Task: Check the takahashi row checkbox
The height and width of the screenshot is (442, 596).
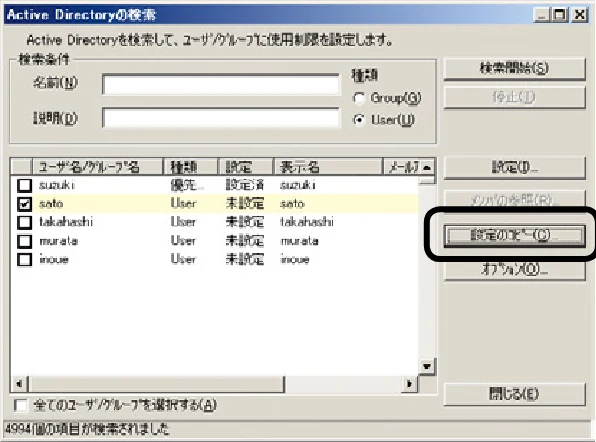Action: coord(25,222)
